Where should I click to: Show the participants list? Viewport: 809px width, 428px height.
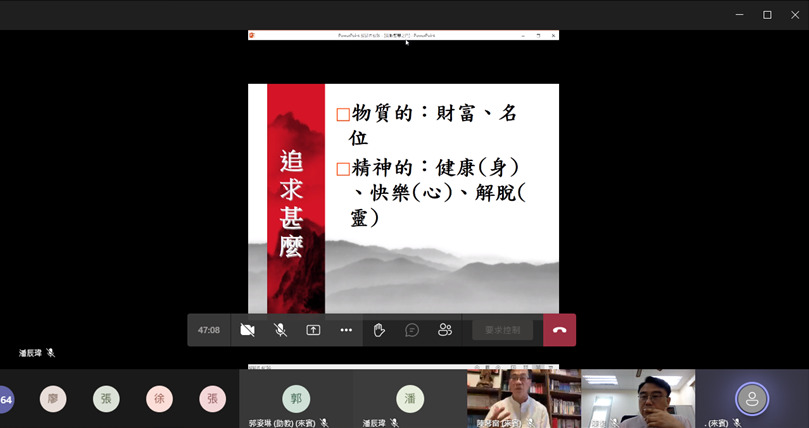click(445, 330)
